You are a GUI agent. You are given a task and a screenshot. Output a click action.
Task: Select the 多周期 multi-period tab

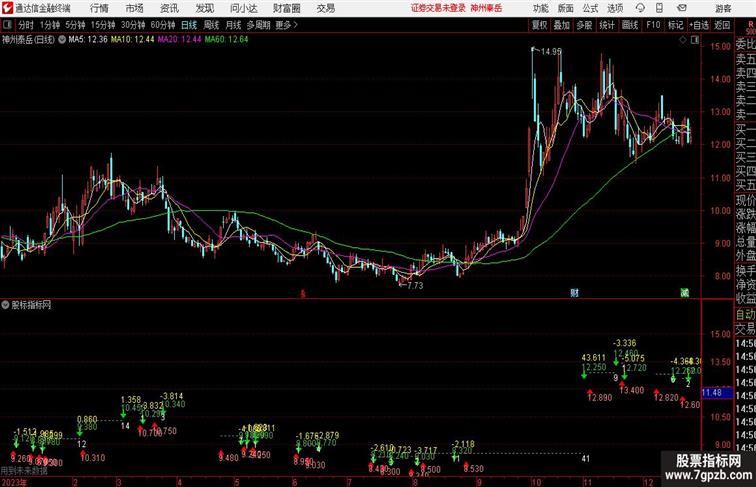tap(258, 25)
